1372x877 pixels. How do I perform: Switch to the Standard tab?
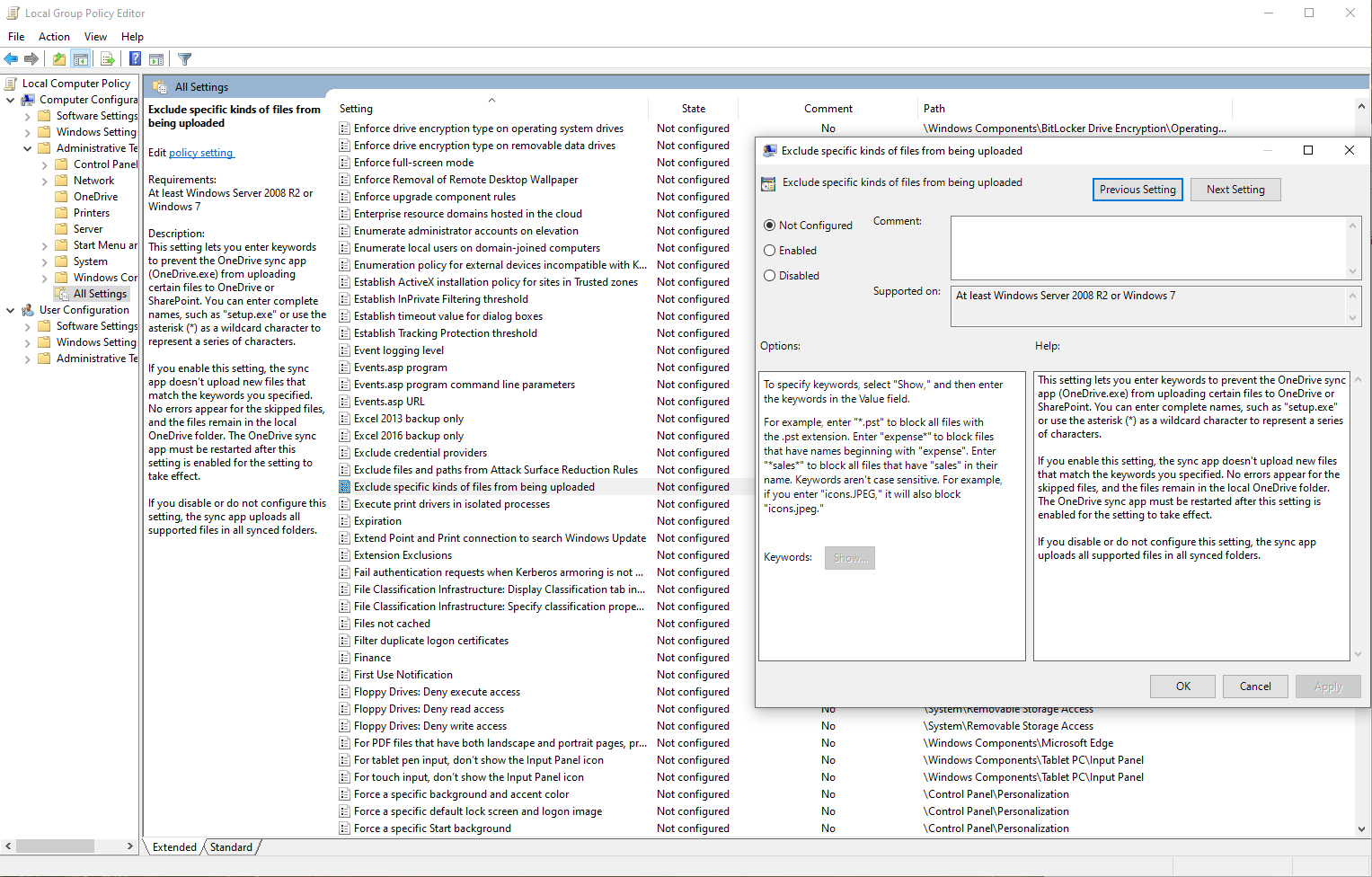231,847
